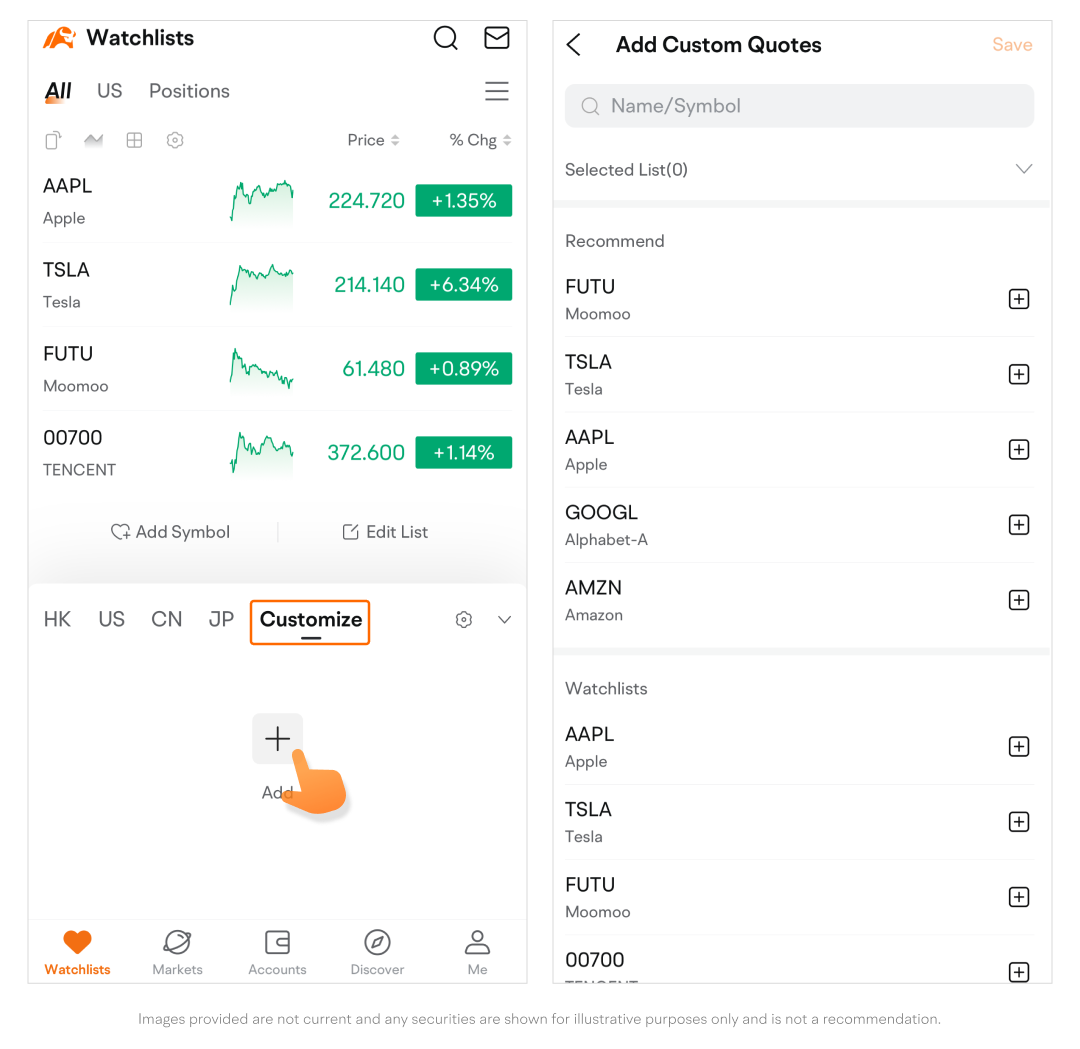Add FUTU Moomoo from Recommend list

pyautogui.click(x=1019, y=299)
